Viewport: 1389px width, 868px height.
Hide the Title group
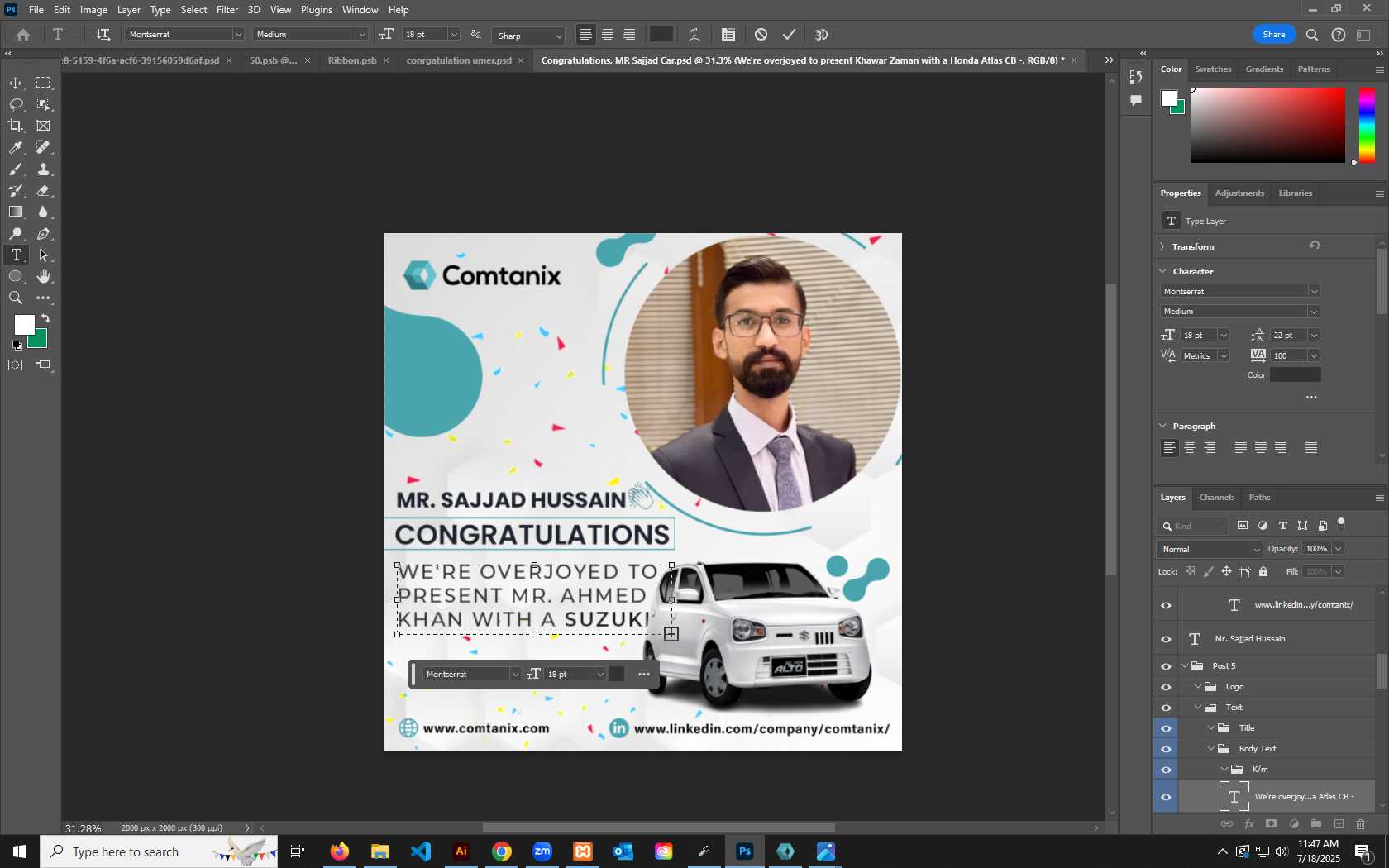click(x=1166, y=728)
